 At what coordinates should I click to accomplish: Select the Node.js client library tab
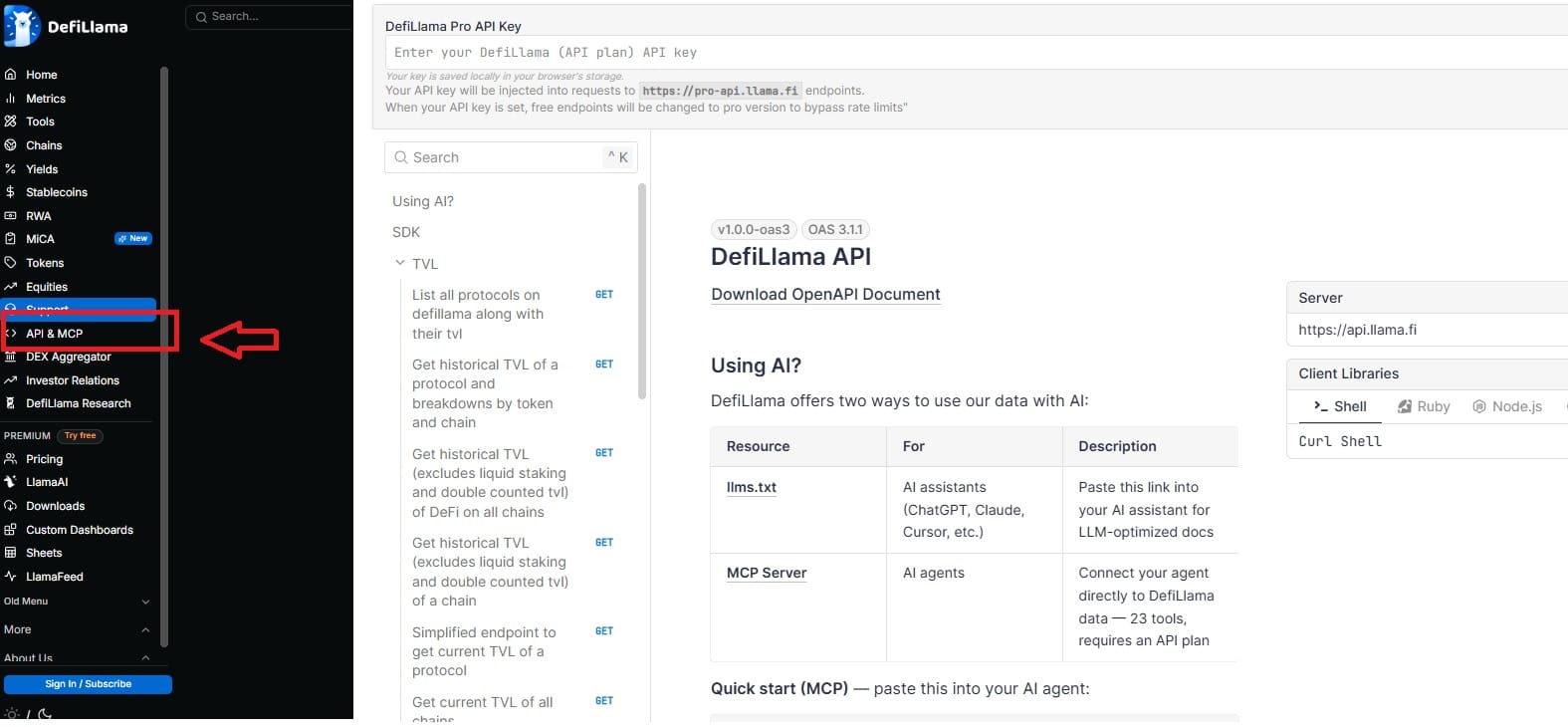coord(1507,406)
